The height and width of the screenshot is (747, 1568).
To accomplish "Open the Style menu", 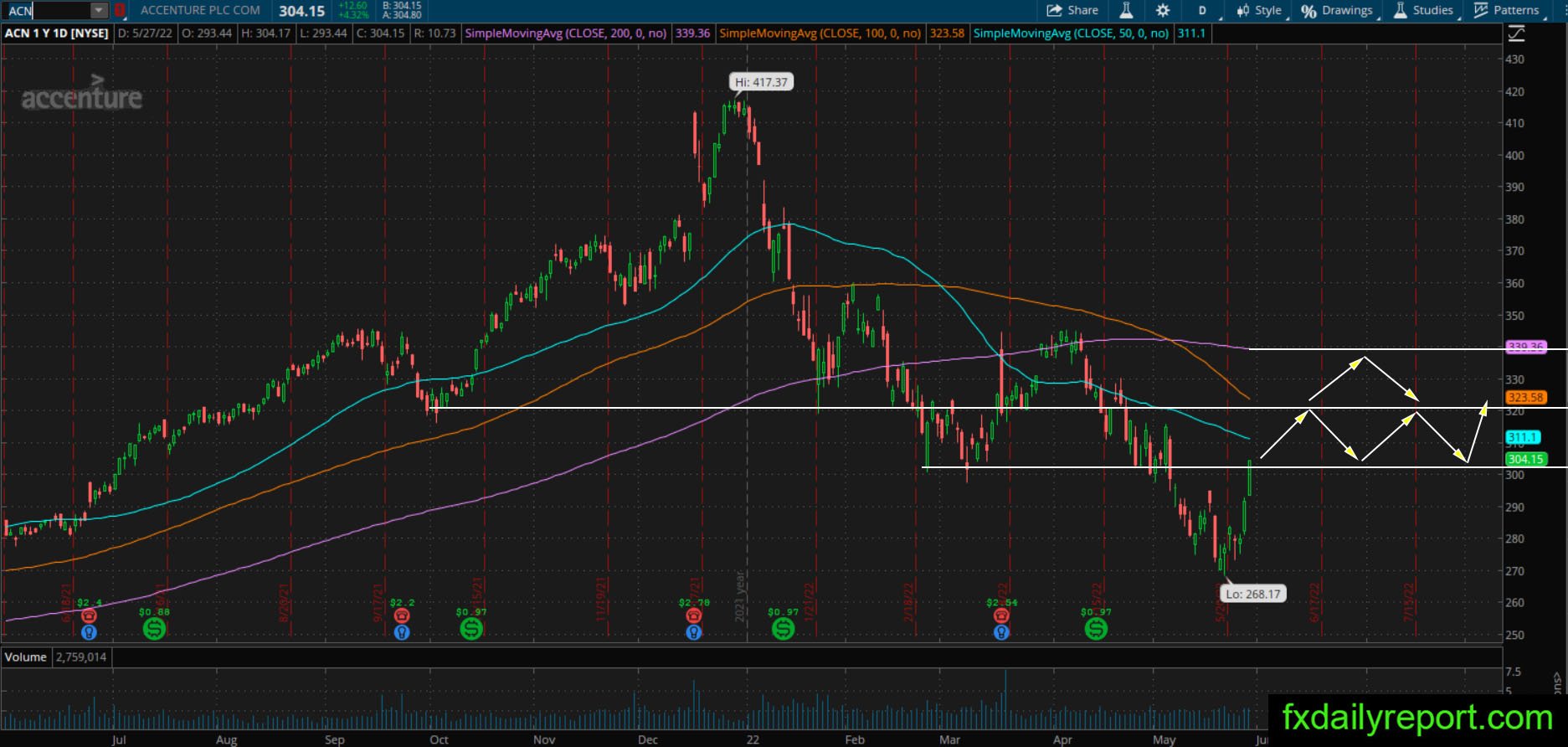I will pyautogui.click(x=1259, y=10).
